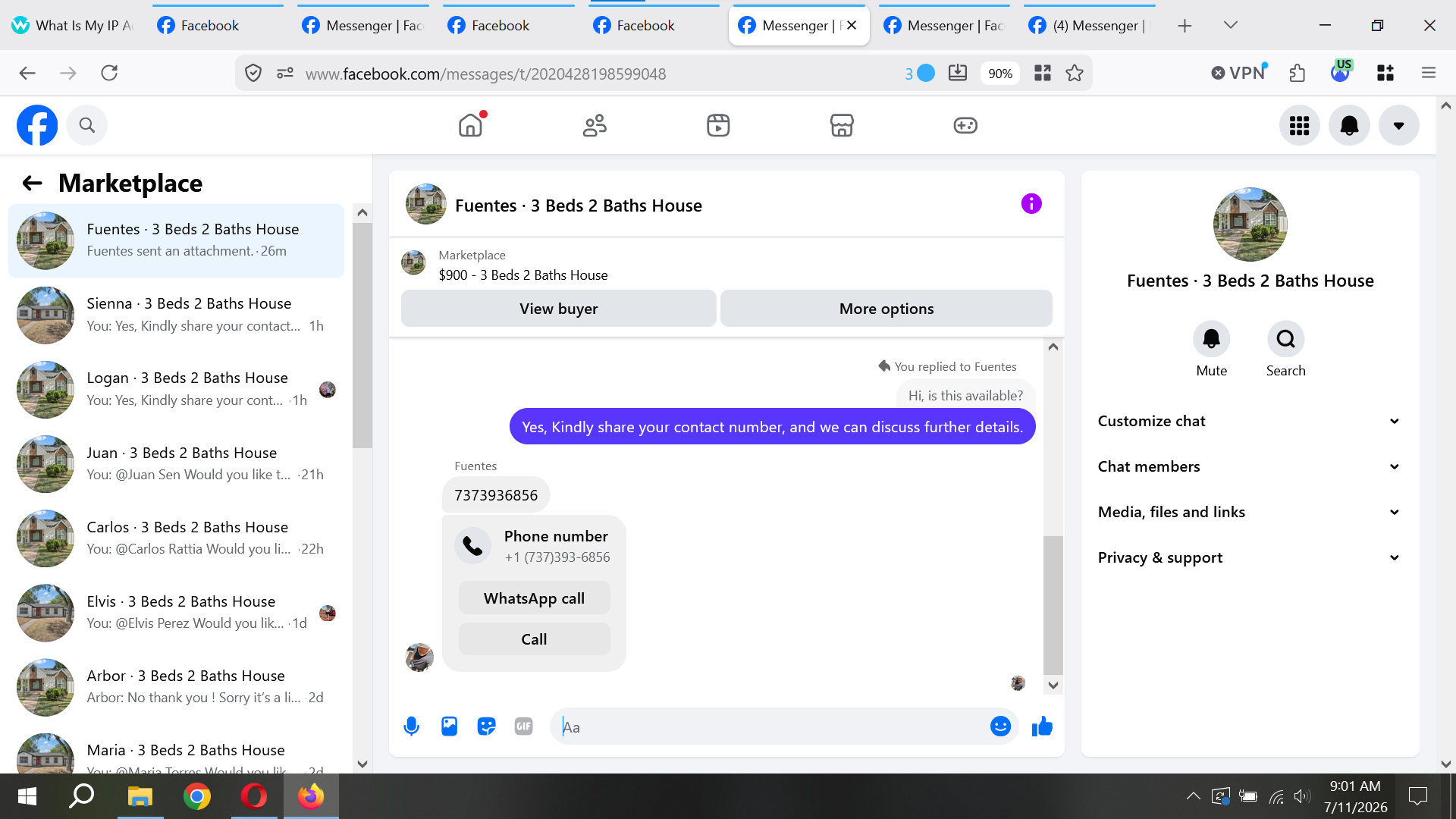The image size is (1456, 819).
Task: Click conversation list scrollbar thumb
Action: [x=362, y=335]
